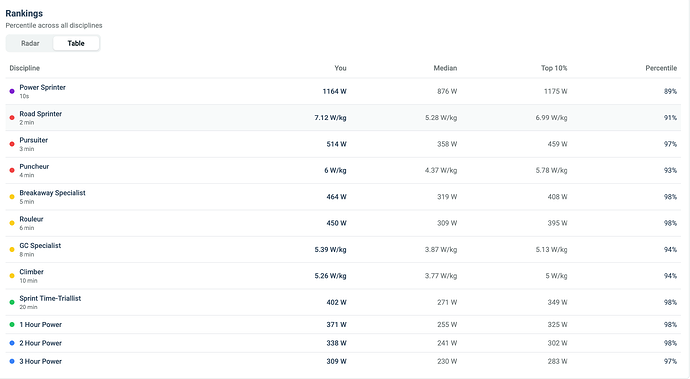
Task: Select the 3 Hour Power discipline name
Action: click(40, 361)
